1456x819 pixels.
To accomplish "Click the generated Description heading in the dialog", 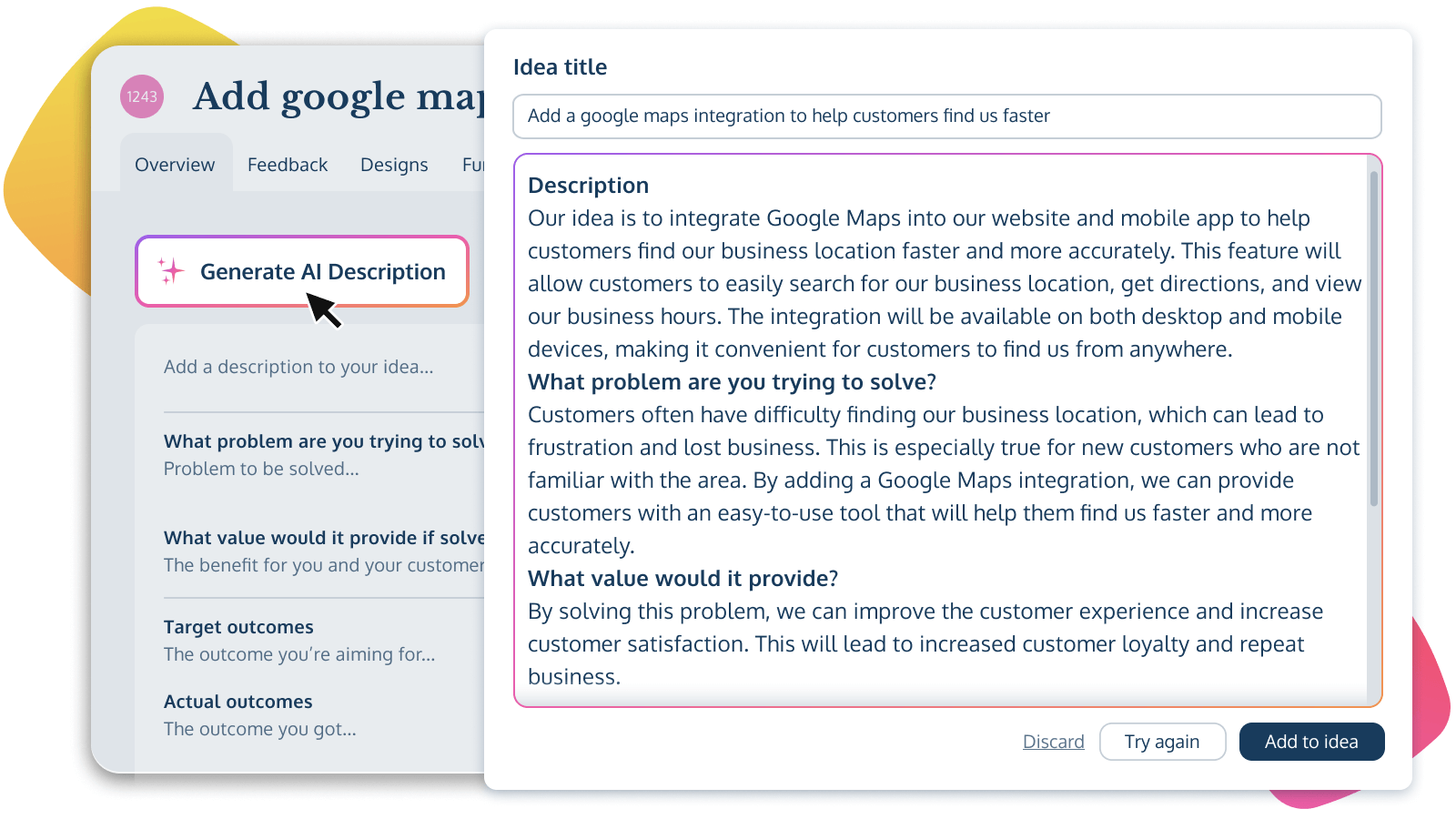I will coord(588,186).
